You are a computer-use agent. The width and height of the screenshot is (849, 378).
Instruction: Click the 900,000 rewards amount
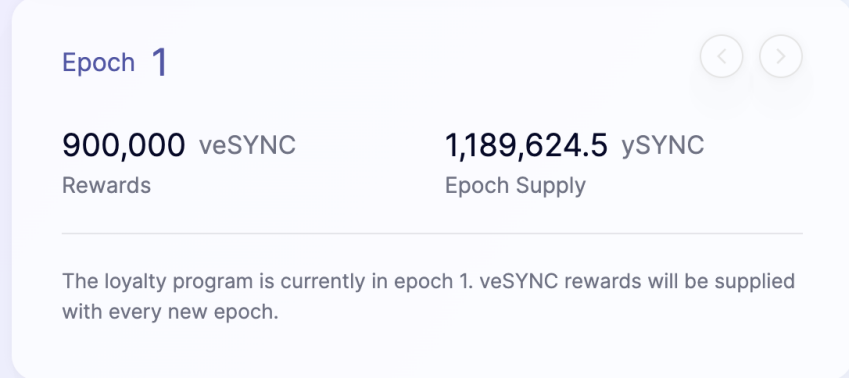[x=123, y=145]
